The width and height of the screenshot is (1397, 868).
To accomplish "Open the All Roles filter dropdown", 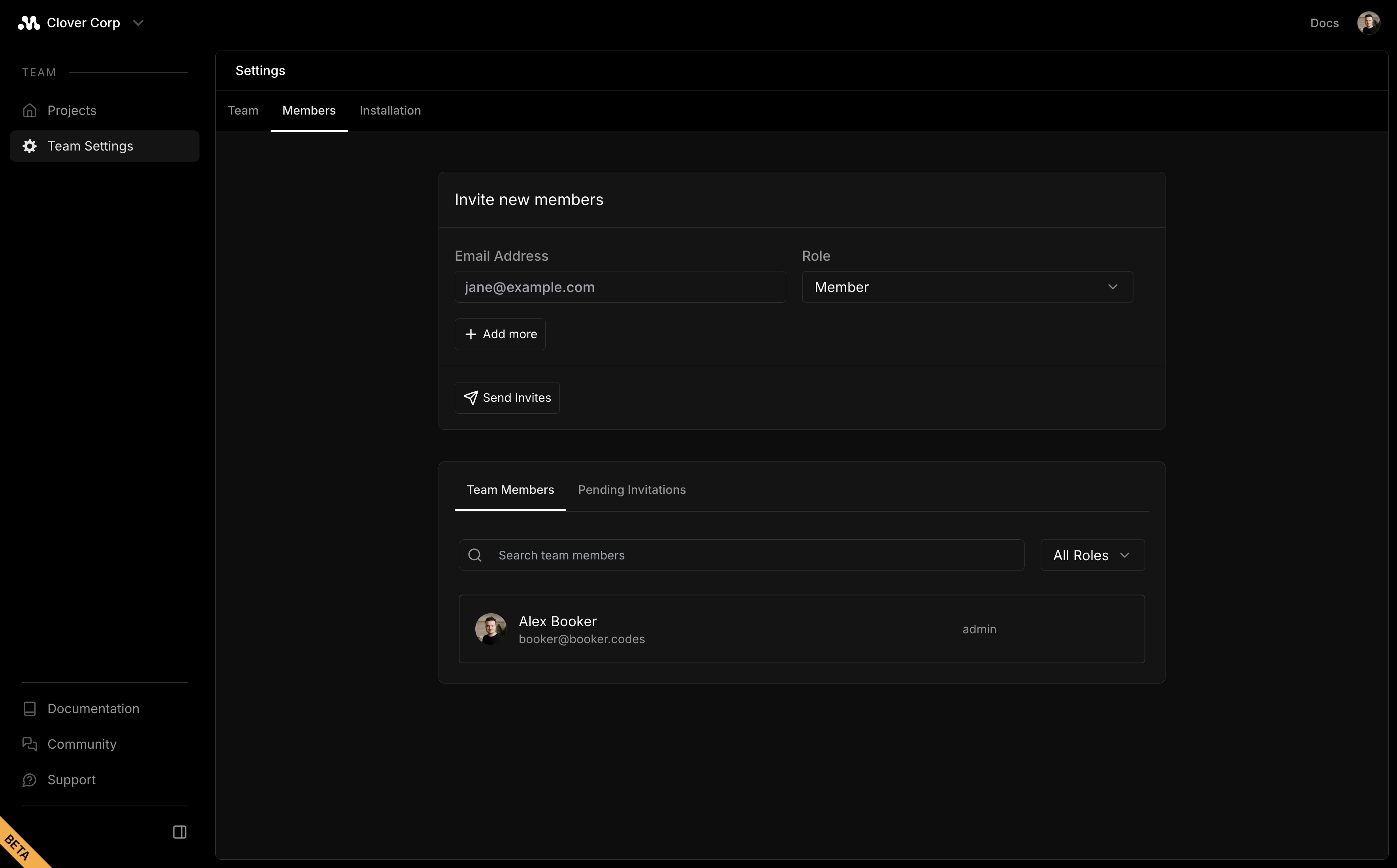I will pos(1092,555).
